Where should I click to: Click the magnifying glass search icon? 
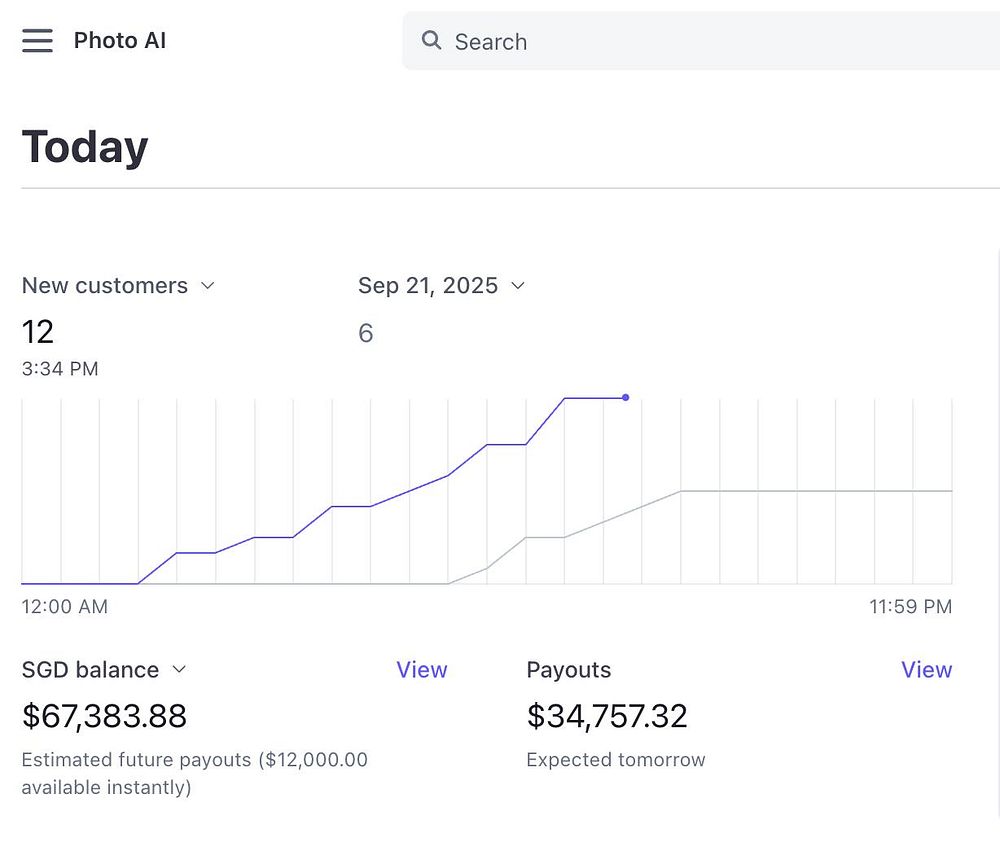point(432,41)
